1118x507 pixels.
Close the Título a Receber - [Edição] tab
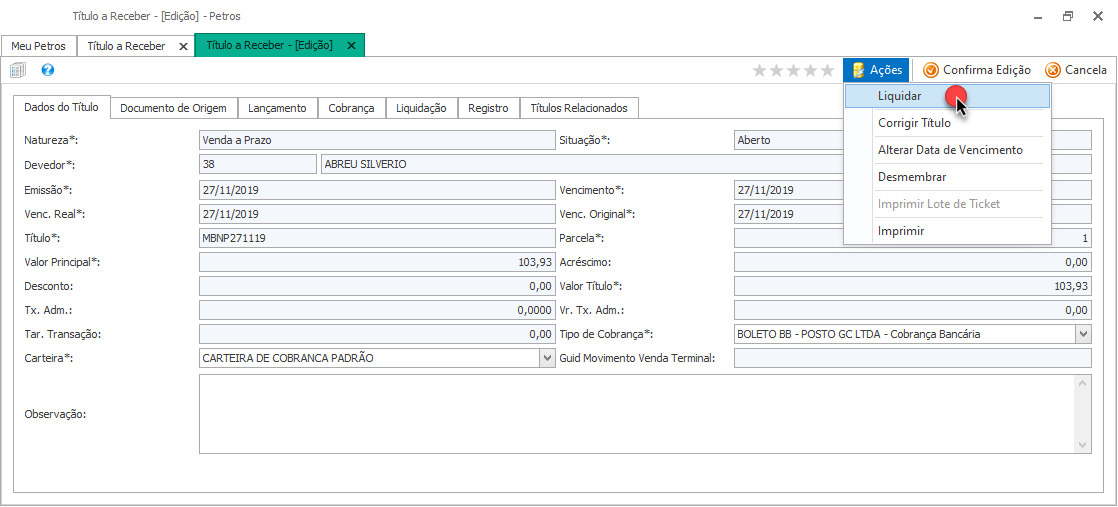[x=351, y=46]
